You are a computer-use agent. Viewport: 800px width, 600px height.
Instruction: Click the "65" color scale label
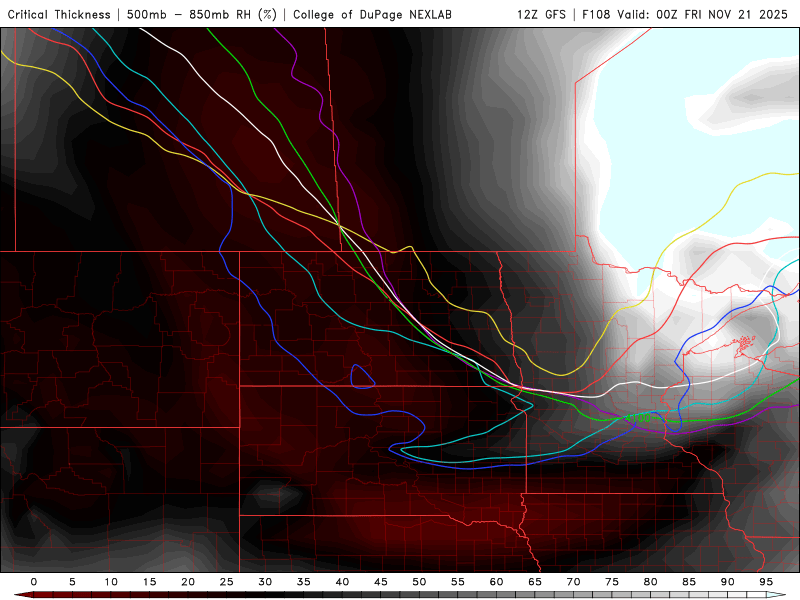[535, 582]
